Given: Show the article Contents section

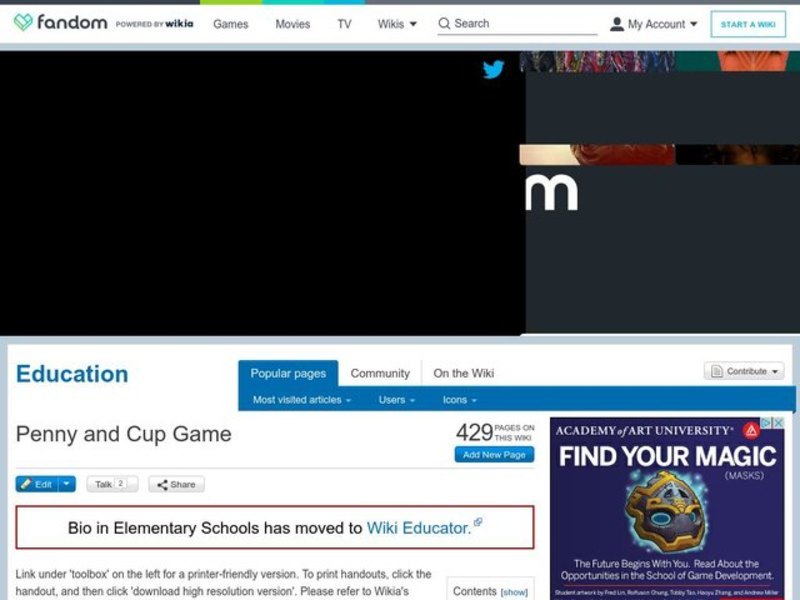Looking at the screenshot, I should pos(513,591).
